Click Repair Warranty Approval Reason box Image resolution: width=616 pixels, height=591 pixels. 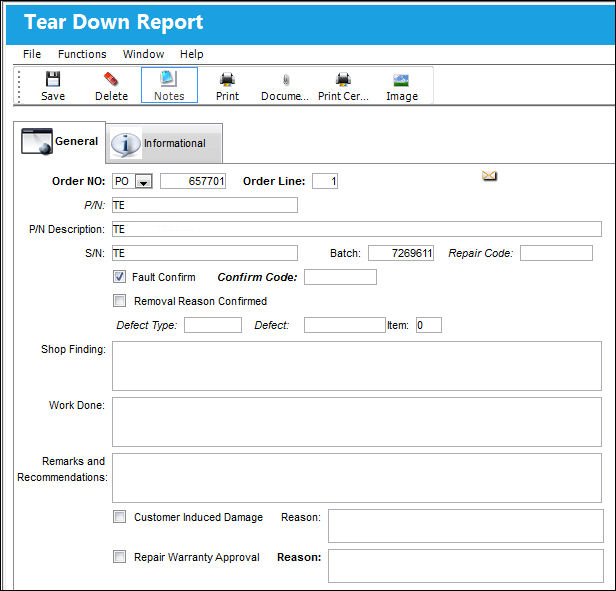pyautogui.click(x=466, y=566)
